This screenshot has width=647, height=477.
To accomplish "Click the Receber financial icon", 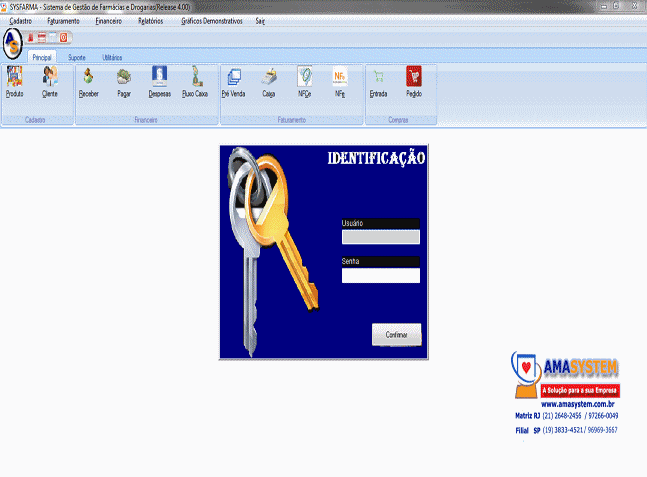I will (88, 79).
